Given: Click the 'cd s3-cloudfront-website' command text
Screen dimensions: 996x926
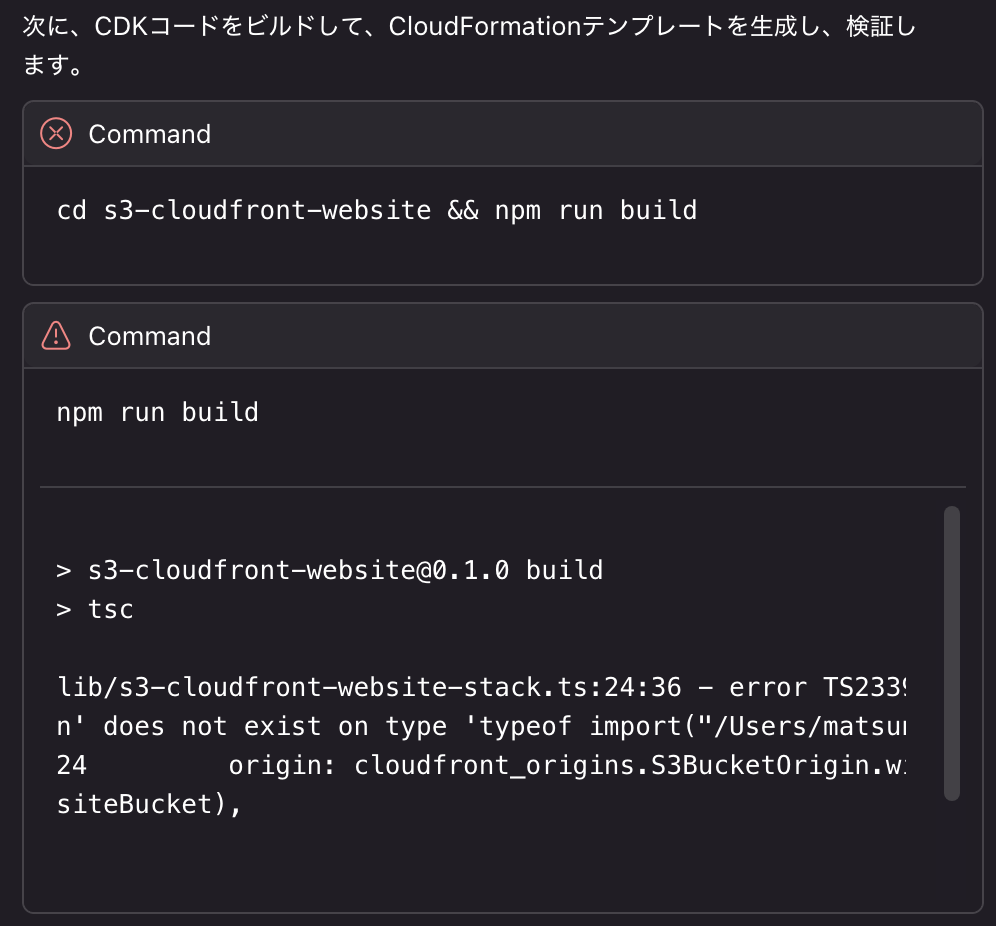Looking at the screenshot, I should (244, 211).
